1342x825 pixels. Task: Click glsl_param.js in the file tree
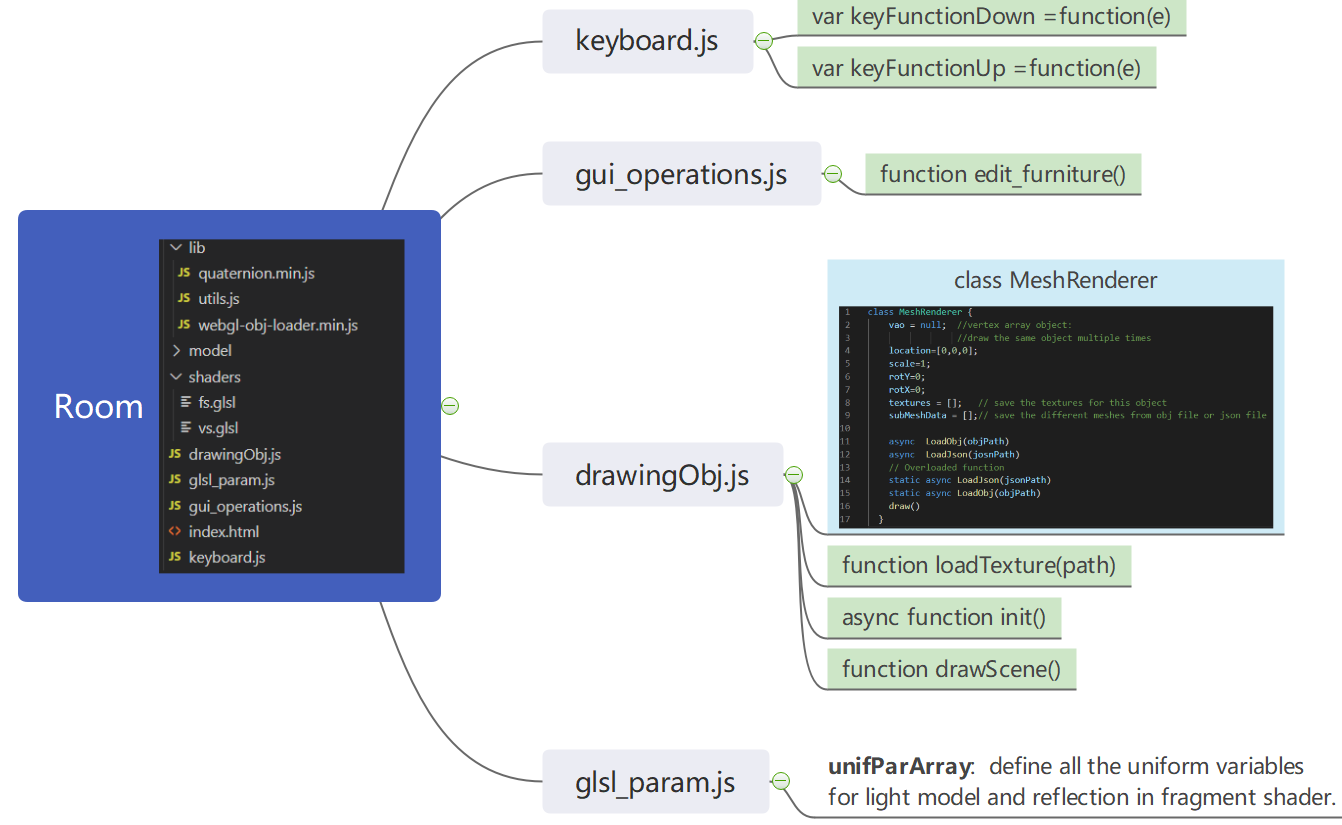point(231,481)
